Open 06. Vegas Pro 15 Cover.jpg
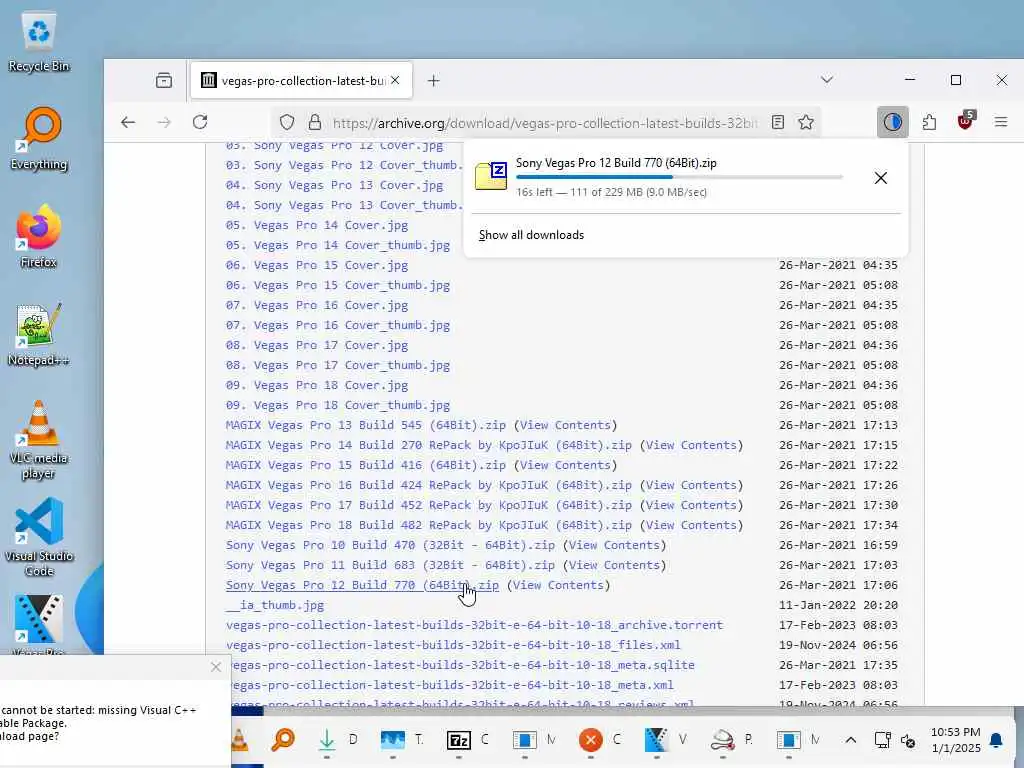Screen dimensions: 1024x768 click(x=317, y=265)
